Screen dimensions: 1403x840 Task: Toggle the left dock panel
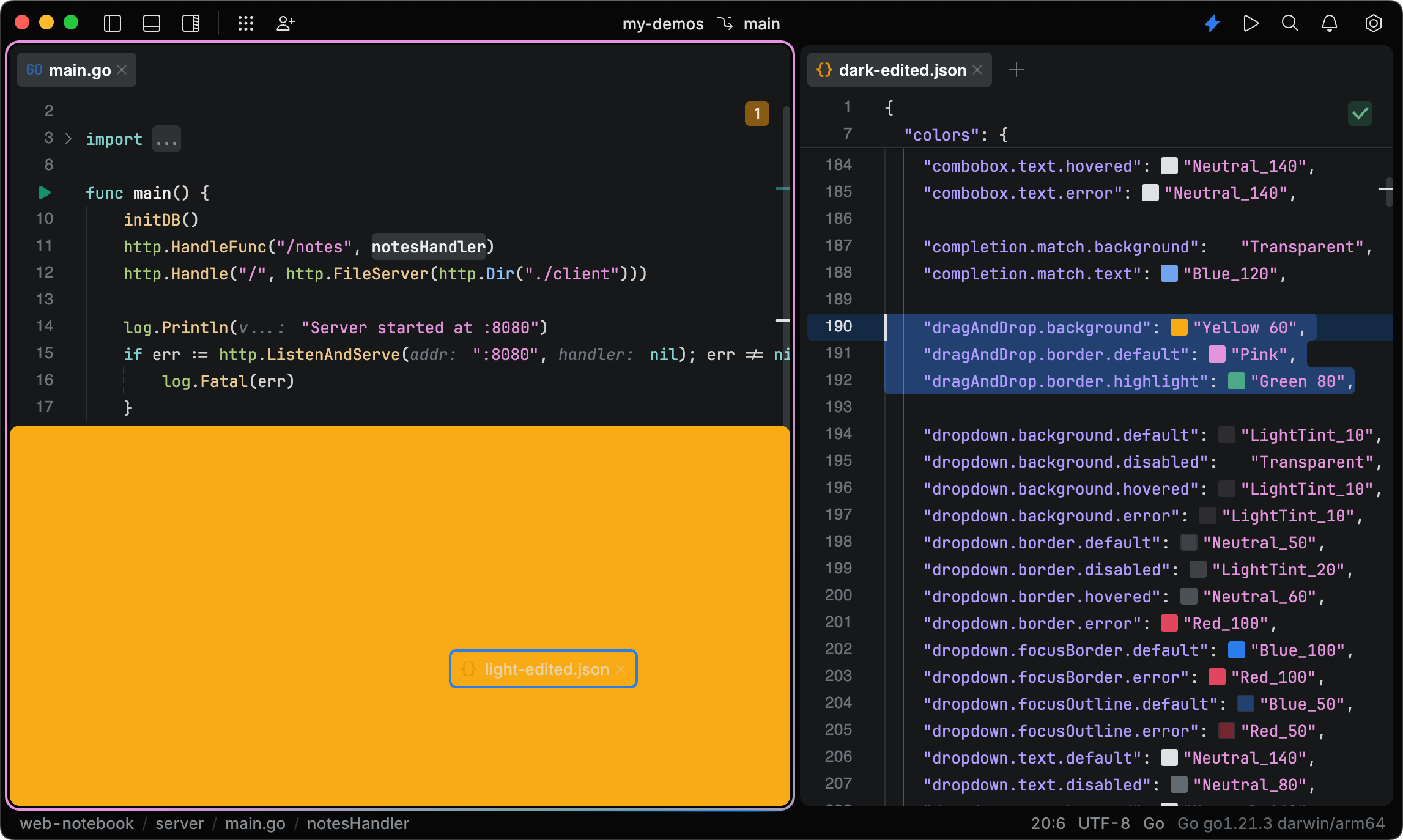coord(113,23)
